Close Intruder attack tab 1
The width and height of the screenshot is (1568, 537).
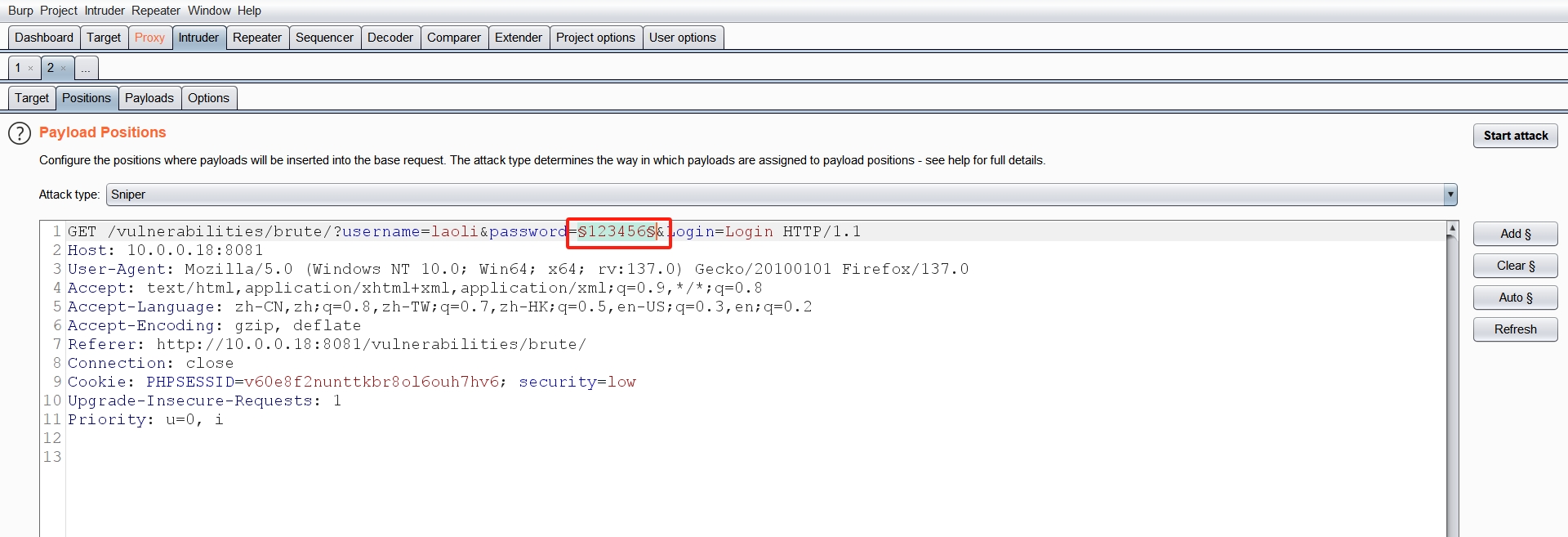[30, 69]
